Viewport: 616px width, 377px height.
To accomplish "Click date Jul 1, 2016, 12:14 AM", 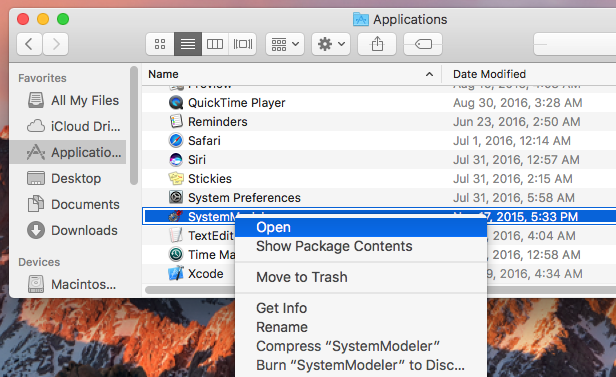I will pos(512,141).
